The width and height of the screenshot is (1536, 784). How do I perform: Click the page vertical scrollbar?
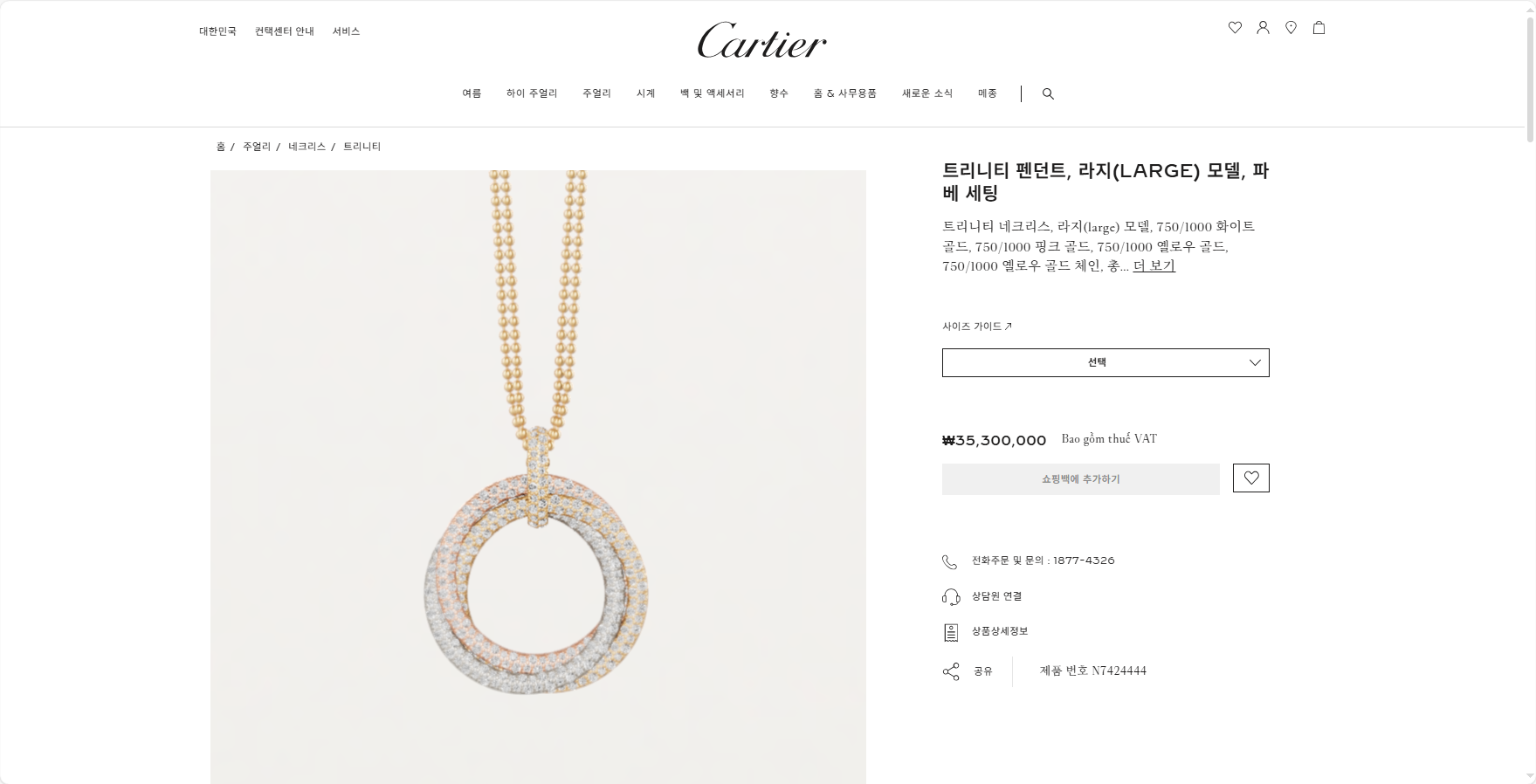click(1529, 392)
